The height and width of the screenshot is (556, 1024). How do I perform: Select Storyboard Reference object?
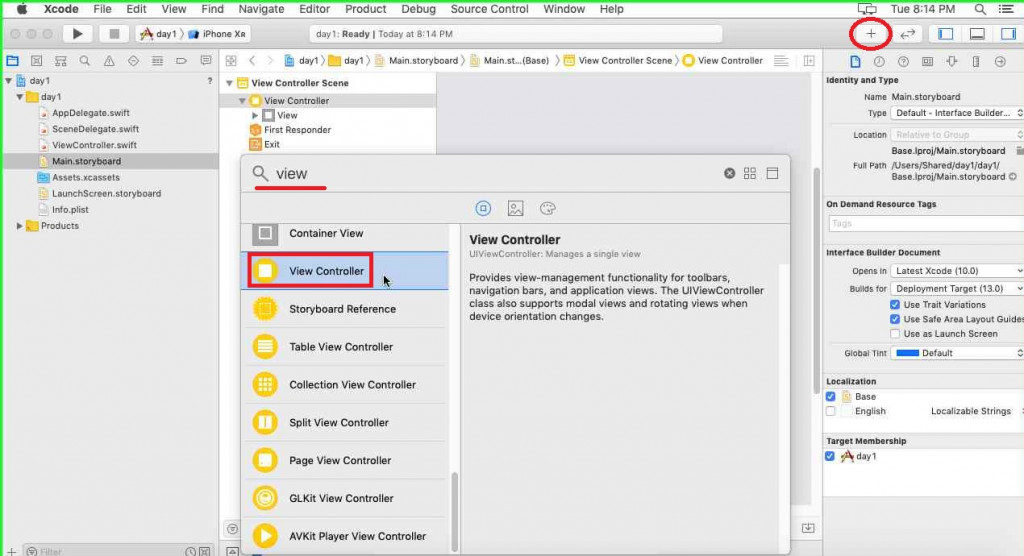[x=345, y=308]
